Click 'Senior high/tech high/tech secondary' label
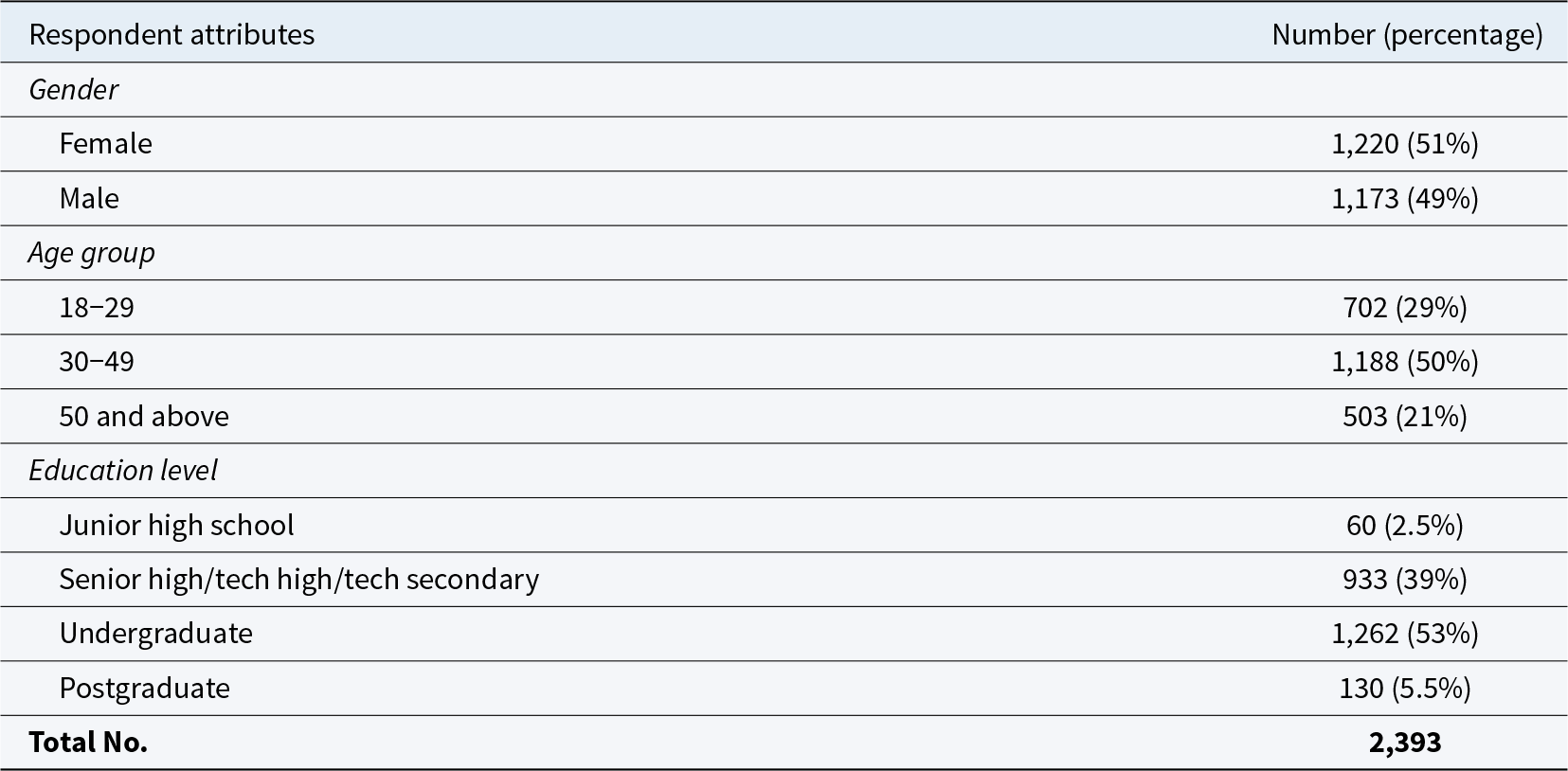Screen dimensions: 1568x771 (299, 580)
